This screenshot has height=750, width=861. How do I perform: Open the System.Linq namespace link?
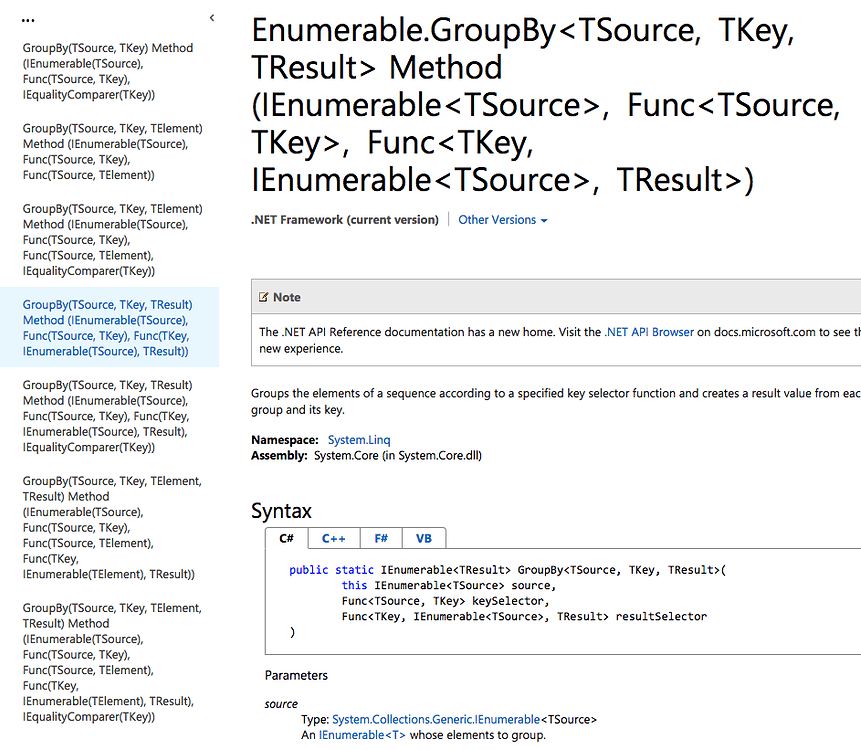pyautogui.click(x=358, y=438)
